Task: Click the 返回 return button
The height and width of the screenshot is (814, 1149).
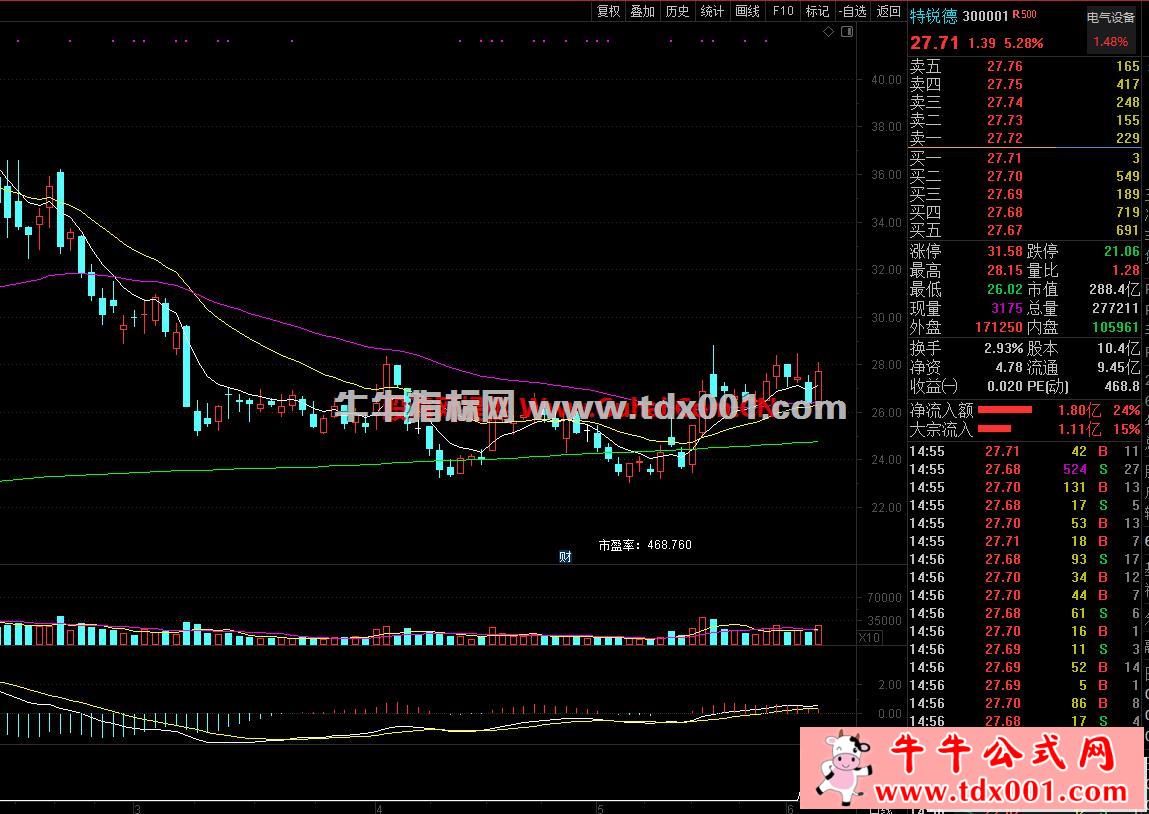Action: [x=889, y=11]
